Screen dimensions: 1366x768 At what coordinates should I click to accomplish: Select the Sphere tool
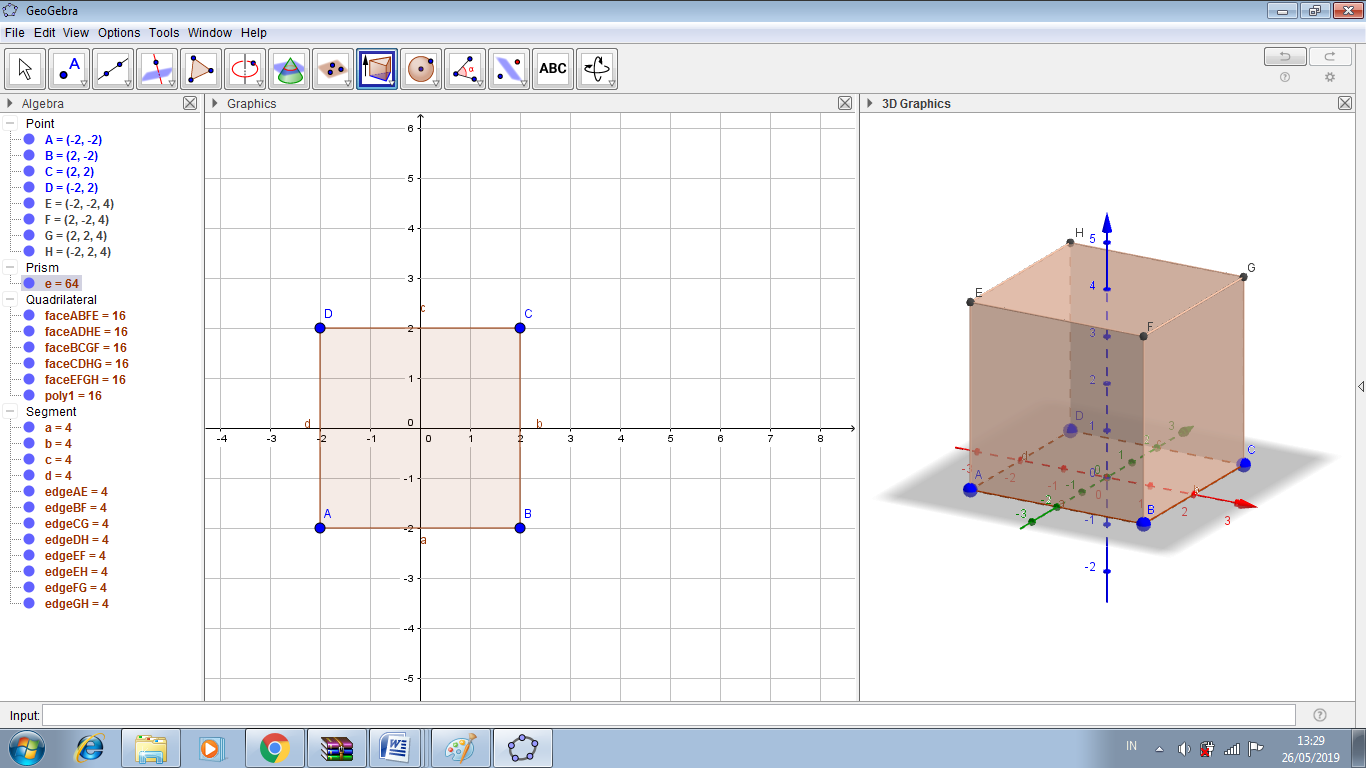(x=421, y=68)
